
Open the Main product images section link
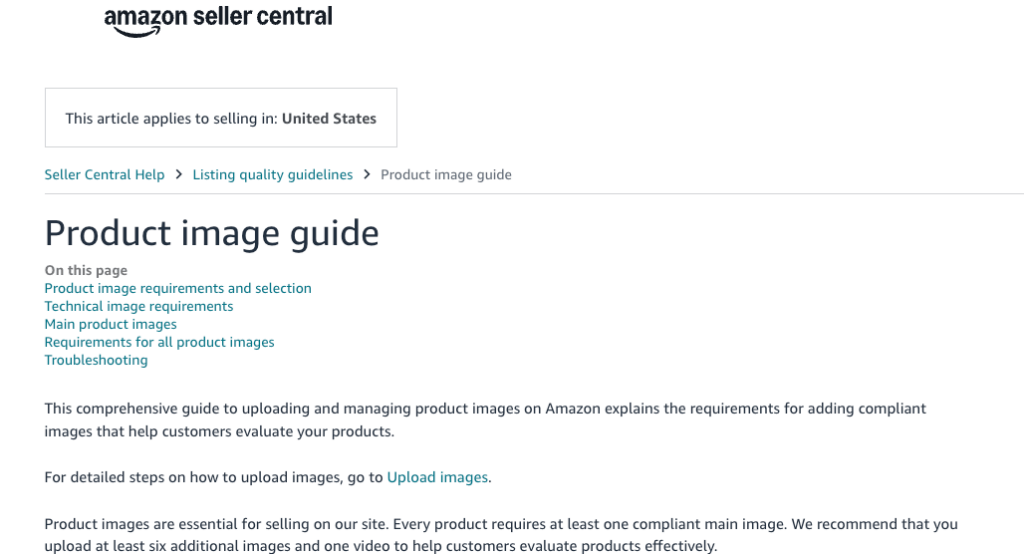click(110, 324)
